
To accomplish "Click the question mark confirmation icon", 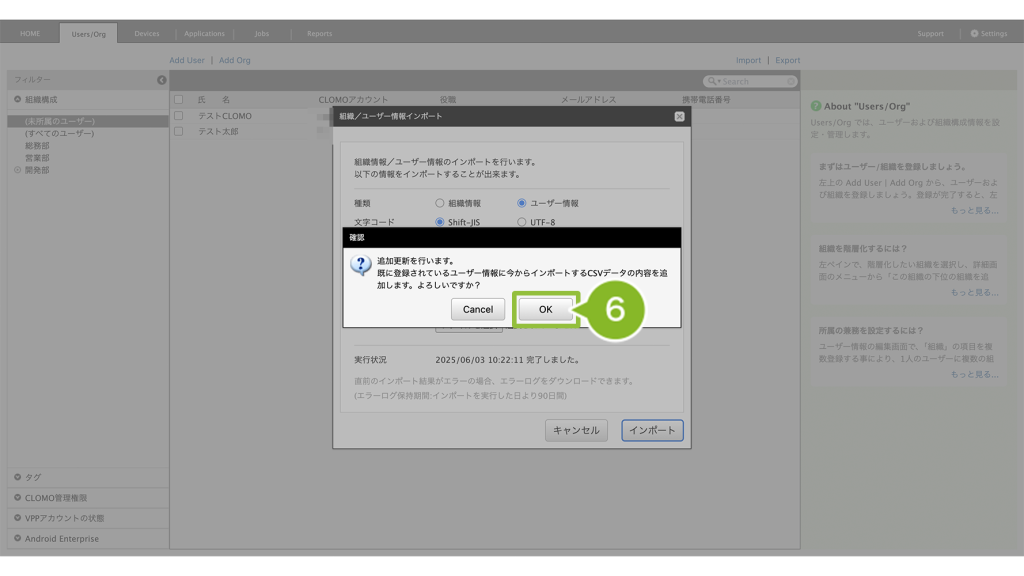I will (361, 265).
